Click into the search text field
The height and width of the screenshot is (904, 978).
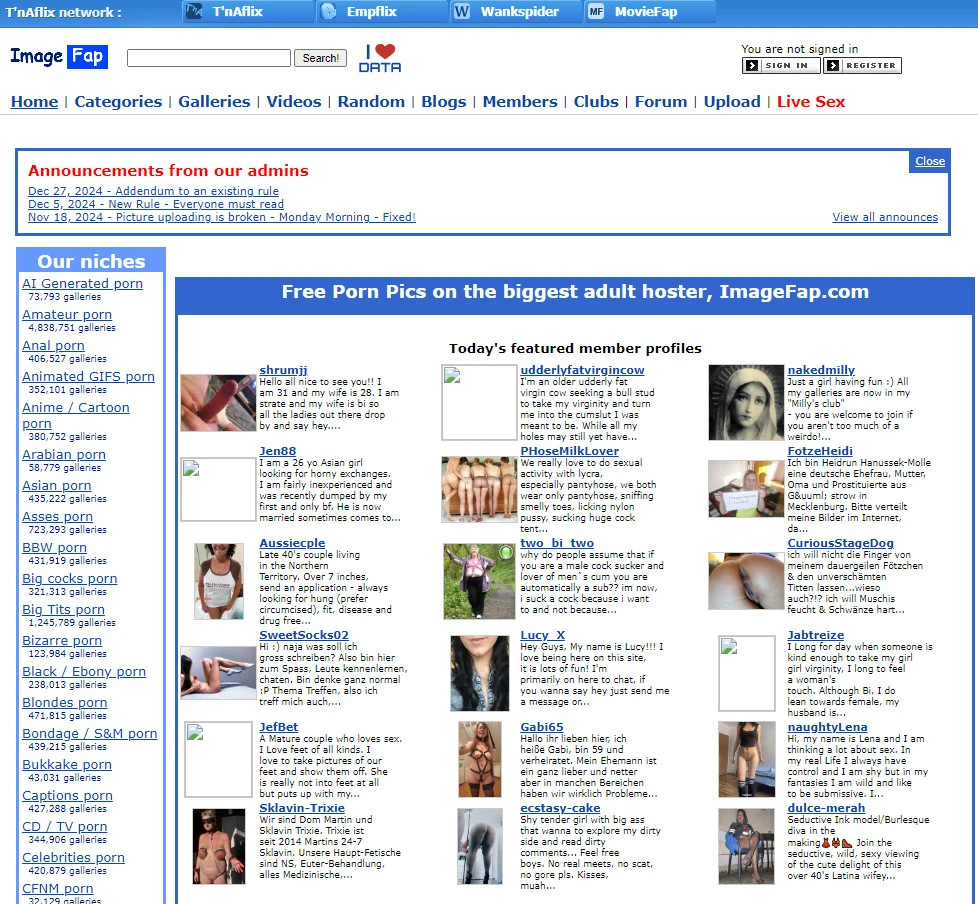click(x=208, y=58)
